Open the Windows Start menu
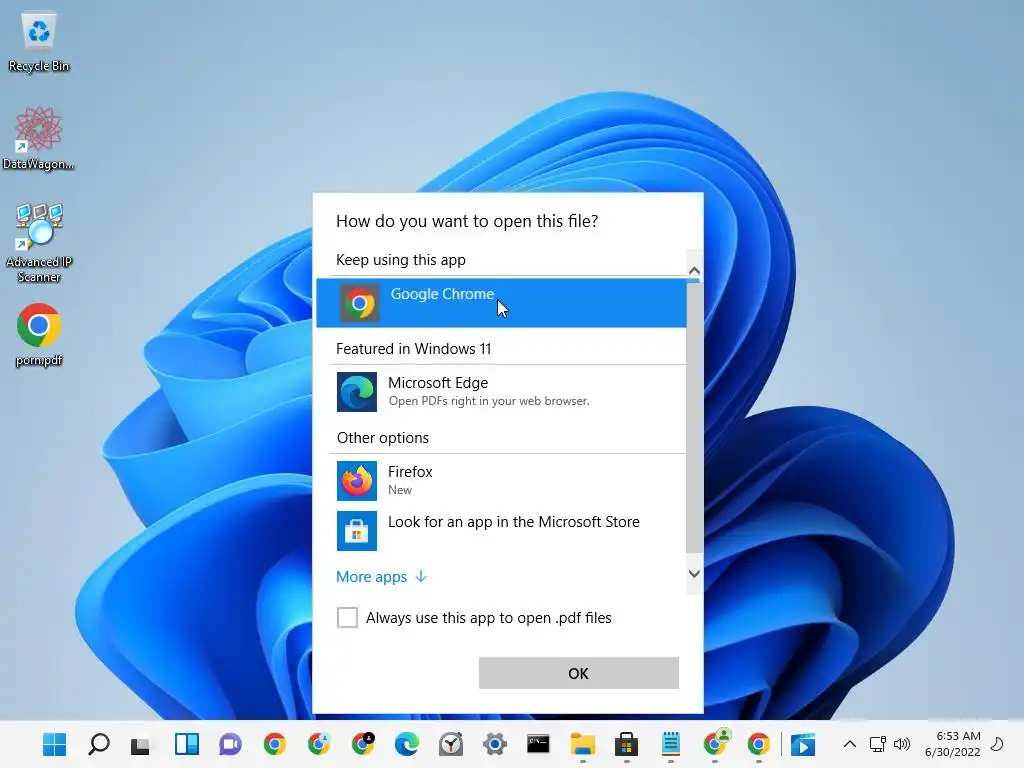 coord(54,744)
